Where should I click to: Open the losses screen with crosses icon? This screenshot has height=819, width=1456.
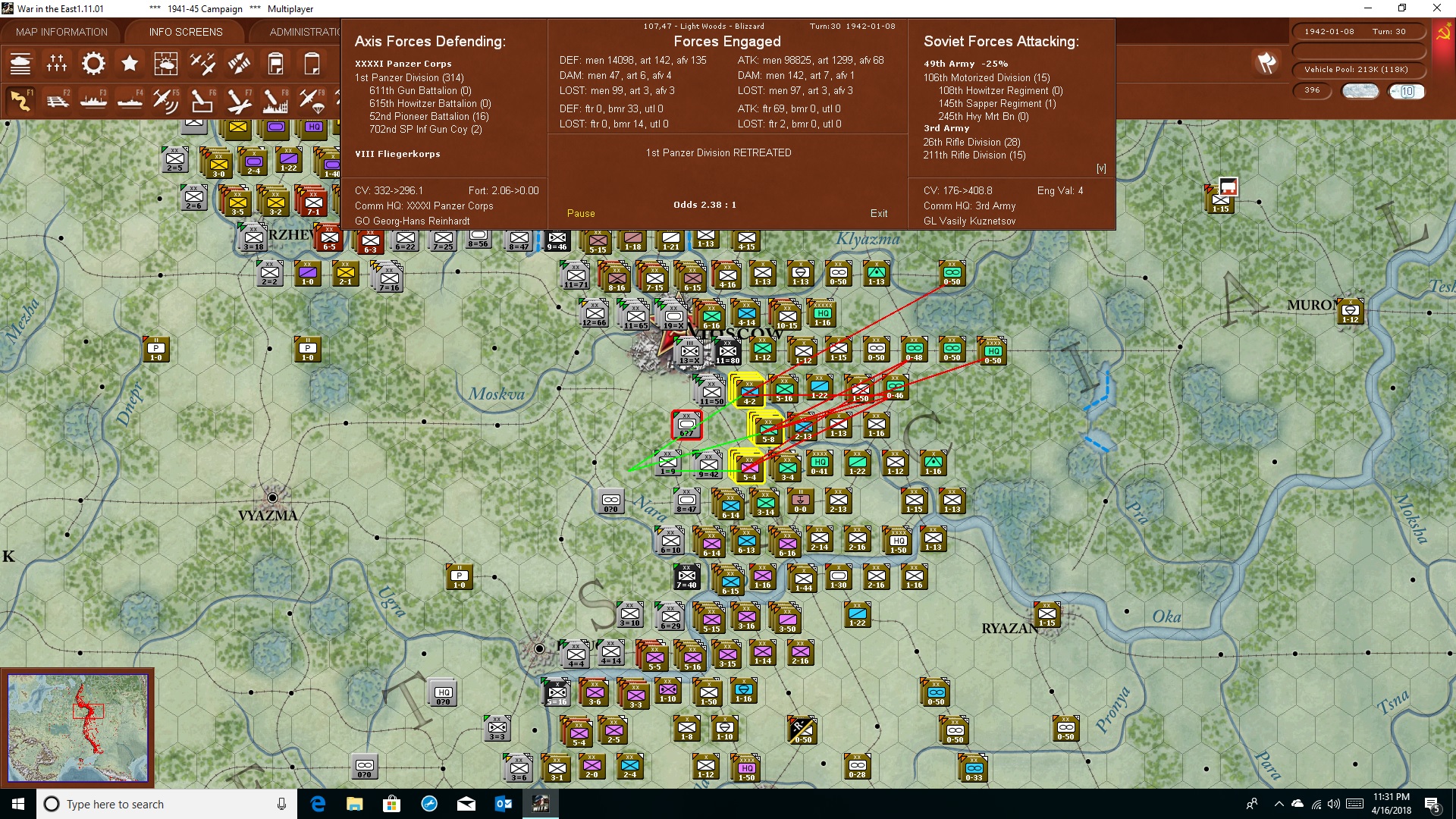(57, 64)
